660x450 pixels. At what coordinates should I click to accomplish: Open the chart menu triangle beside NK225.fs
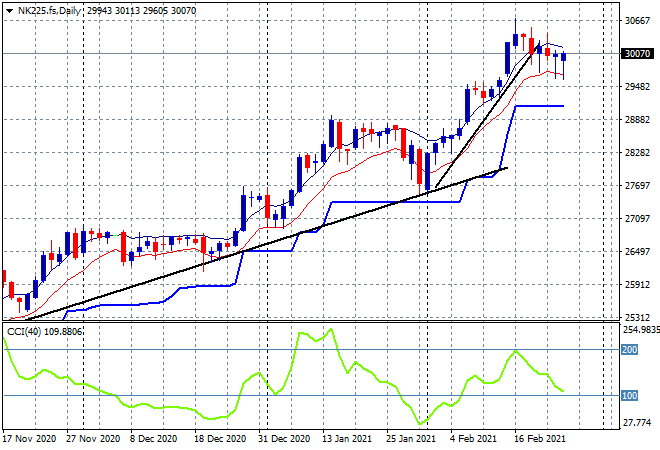point(9,11)
